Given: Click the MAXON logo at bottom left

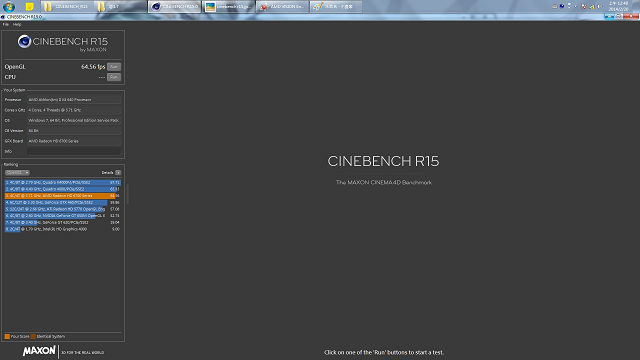Looking at the screenshot, I should pyautogui.click(x=39, y=351).
